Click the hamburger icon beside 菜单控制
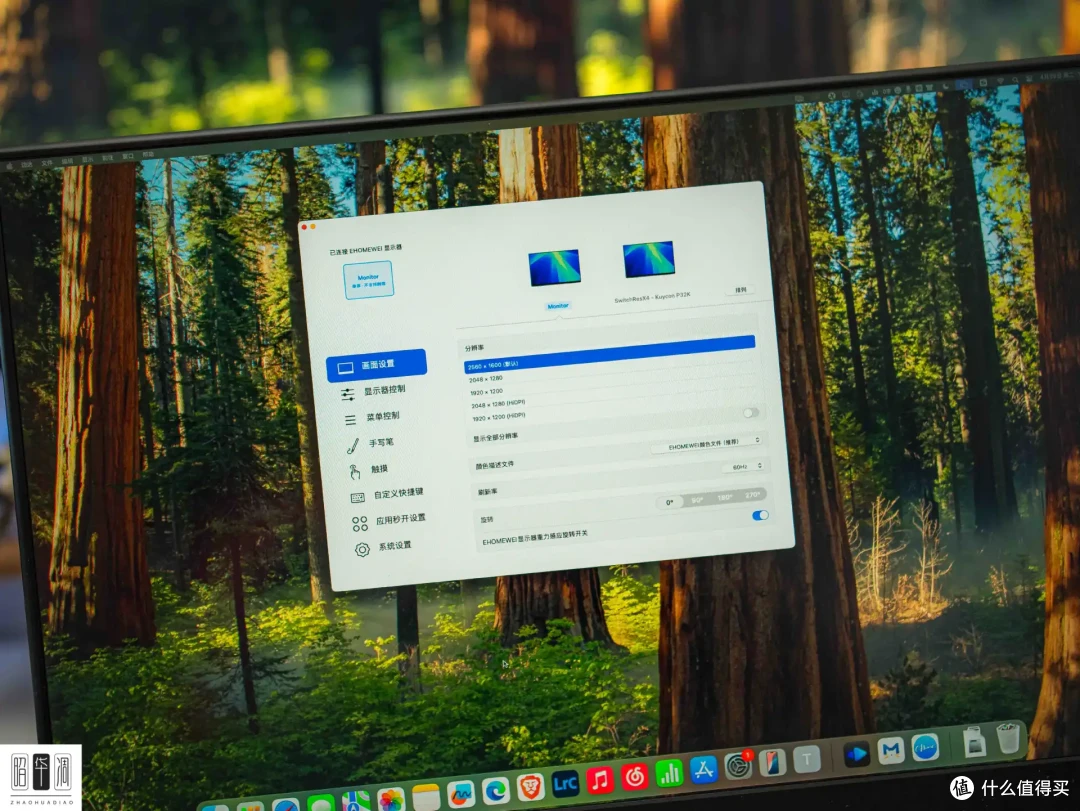 pos(351,420)
